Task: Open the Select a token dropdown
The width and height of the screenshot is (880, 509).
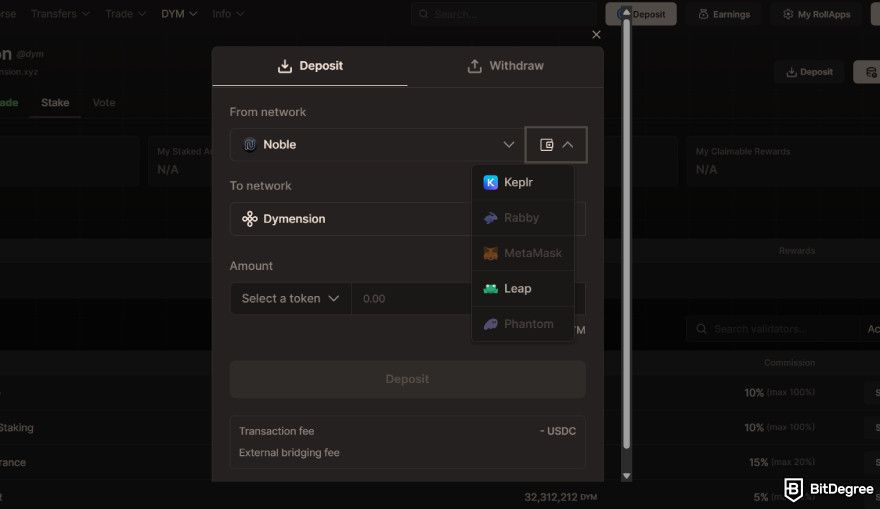Action: click(x=290, y=299)
